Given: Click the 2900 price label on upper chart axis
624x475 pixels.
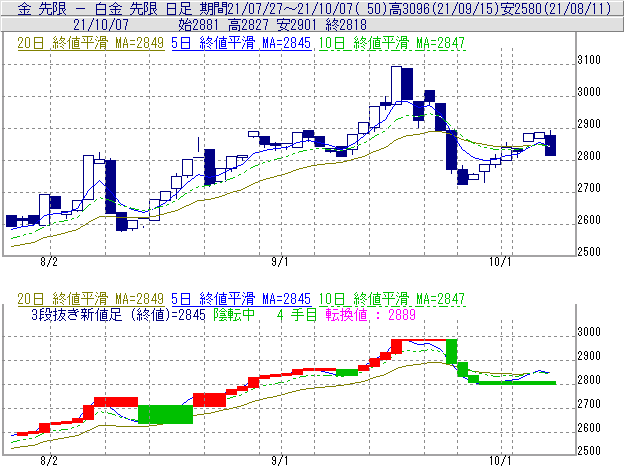Looking at the screenshot, I should point(589,124).
